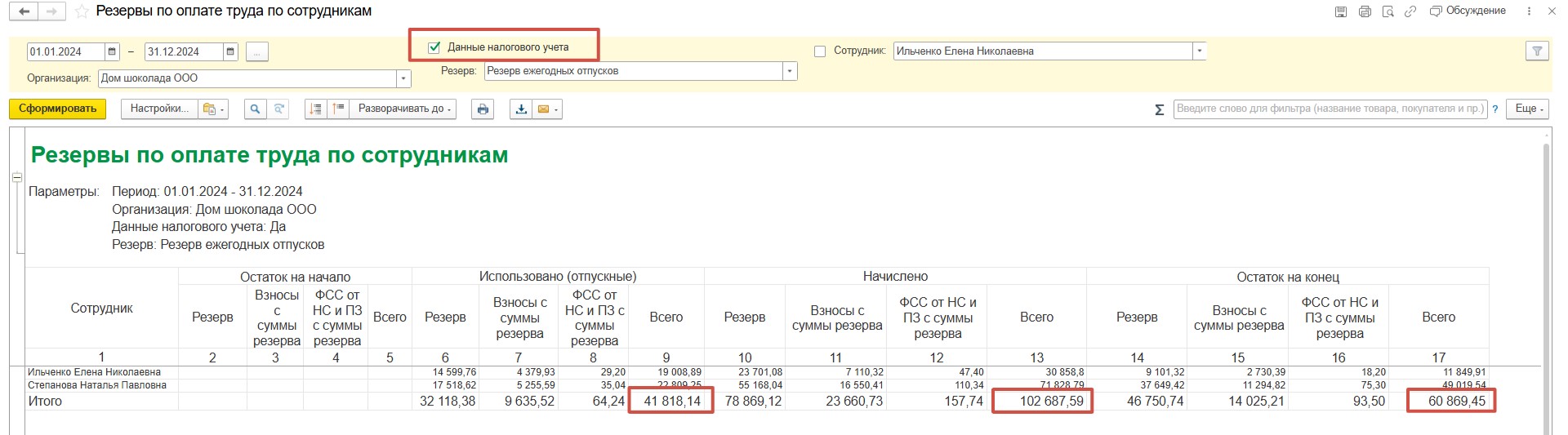Open the Разворачивать до menu

tap(403, 109)
